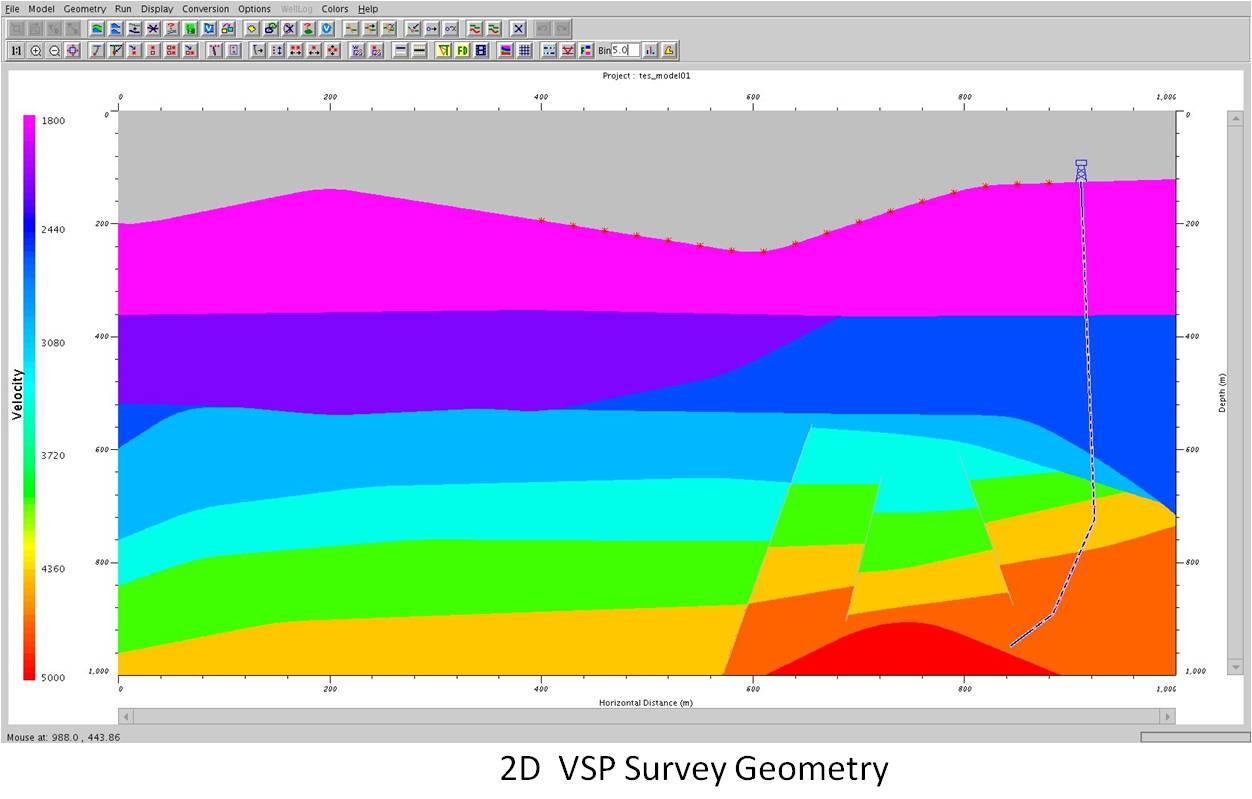Select the yellow FD finite-difference icon

[462, 49]
